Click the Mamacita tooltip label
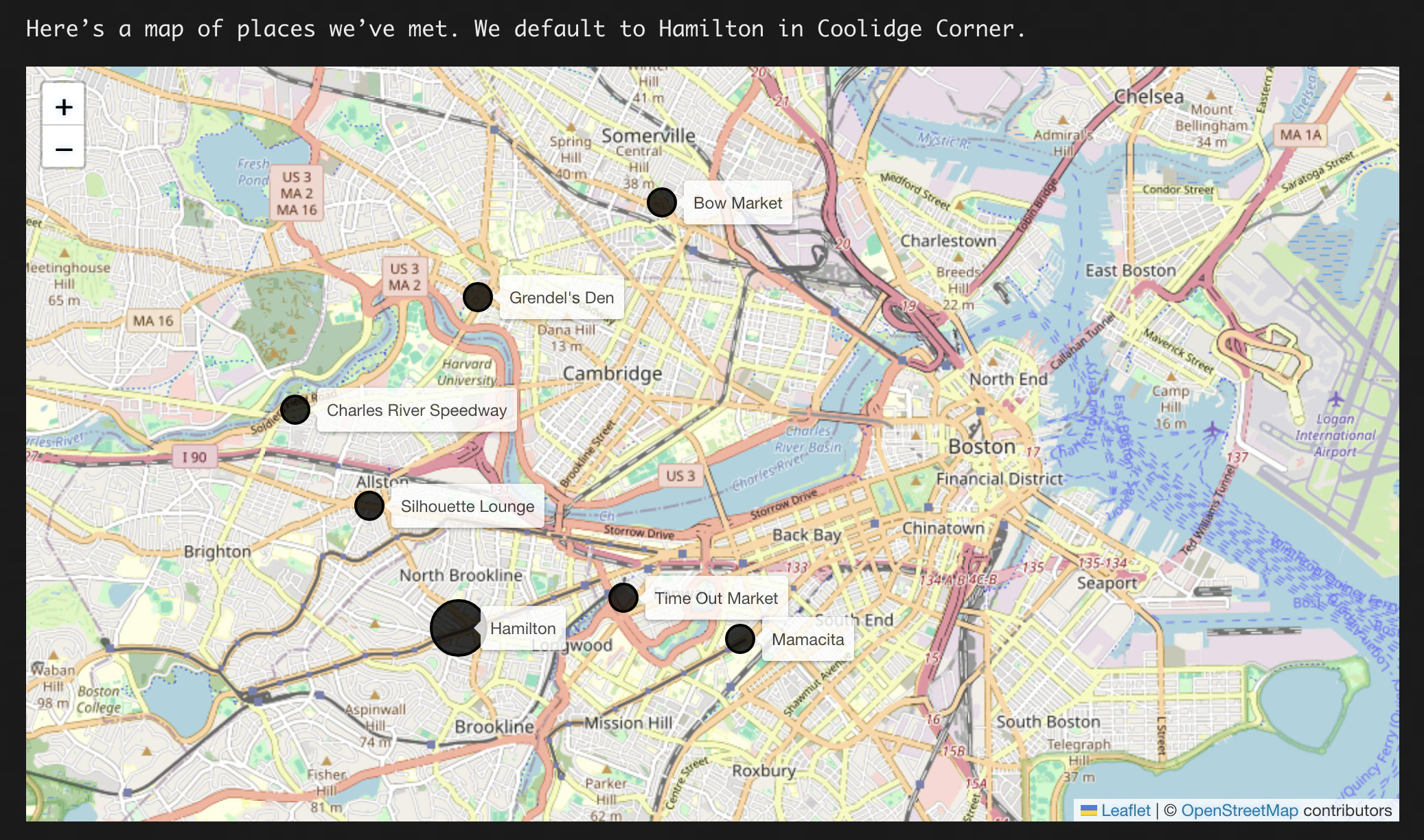 [x=807, y=639]
